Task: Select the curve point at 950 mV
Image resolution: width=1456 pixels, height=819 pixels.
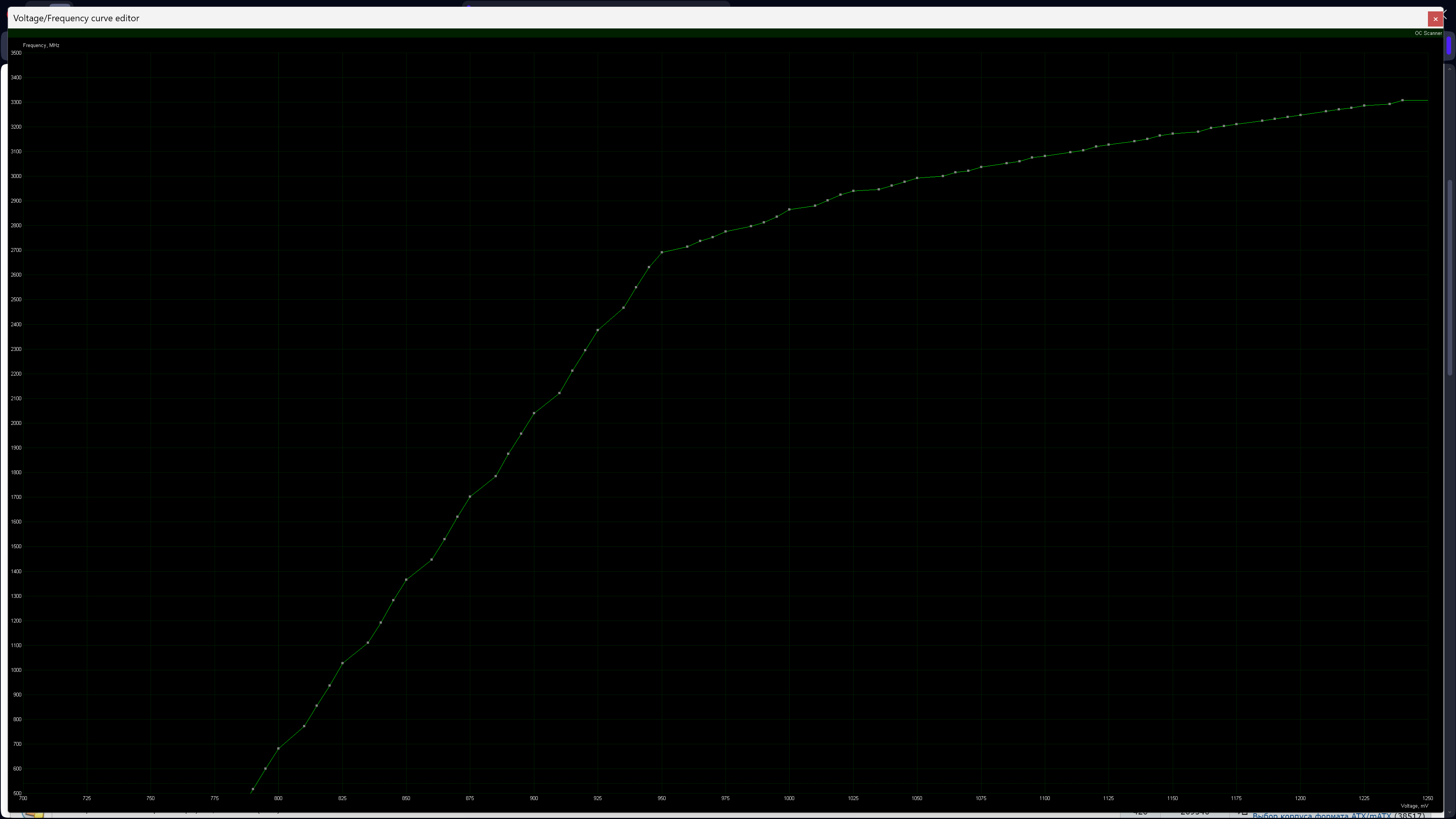Action: [x=662, y=253]
